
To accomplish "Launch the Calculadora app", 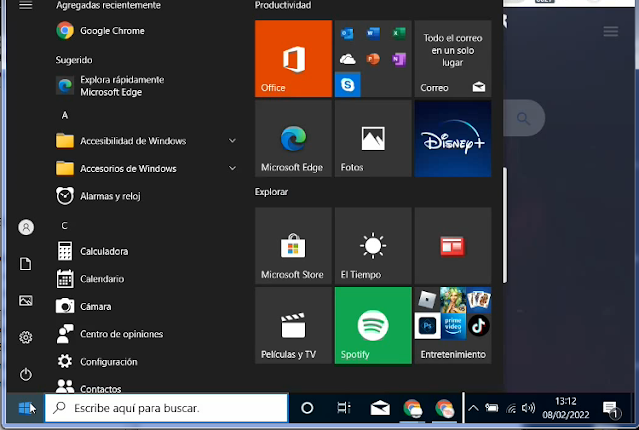I will click(x=92, y=251).
